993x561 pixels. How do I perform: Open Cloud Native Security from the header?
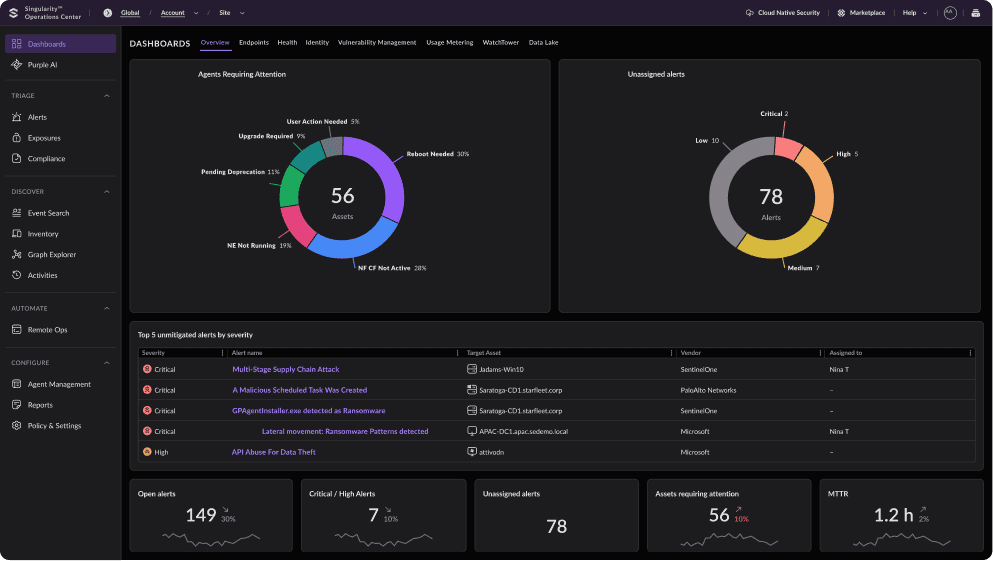[x=782, y=13]
